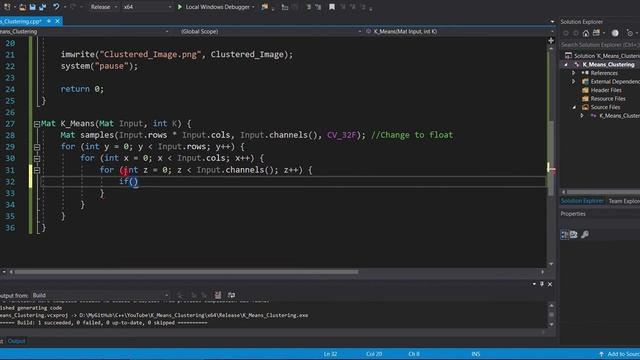
Task: Select the Clustering.cpp editor tab
Action: tap(21, 21)
